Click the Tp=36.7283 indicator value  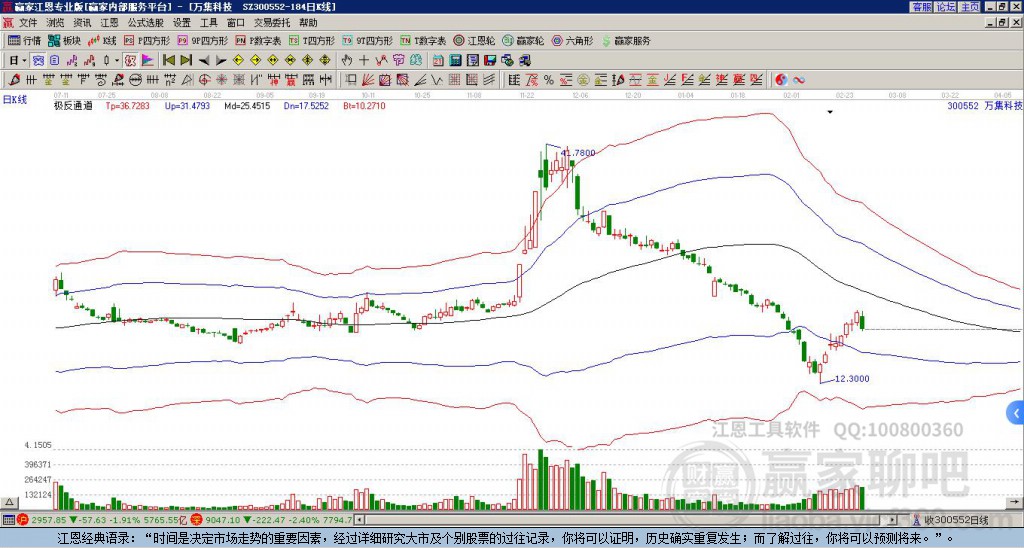128,106
